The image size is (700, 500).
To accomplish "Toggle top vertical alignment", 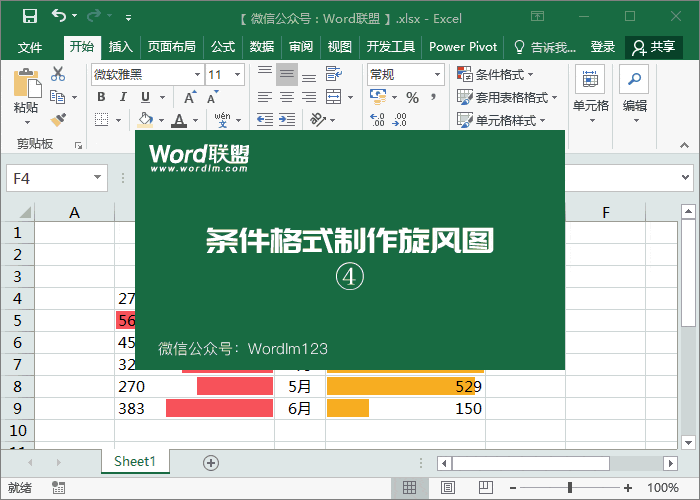I will point(265,74).
